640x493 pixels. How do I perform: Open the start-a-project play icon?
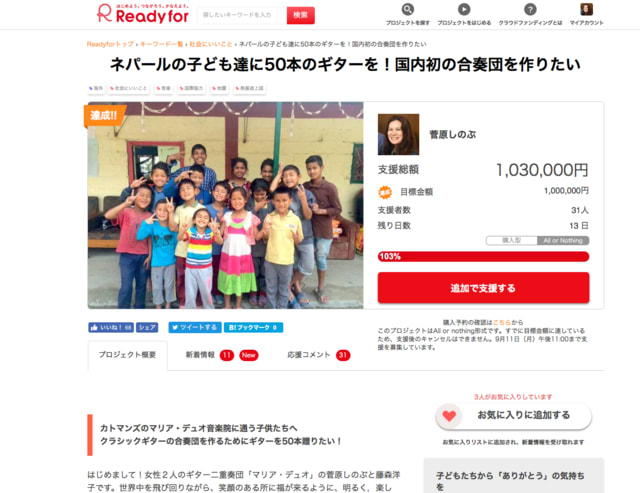tap(464, 9)
